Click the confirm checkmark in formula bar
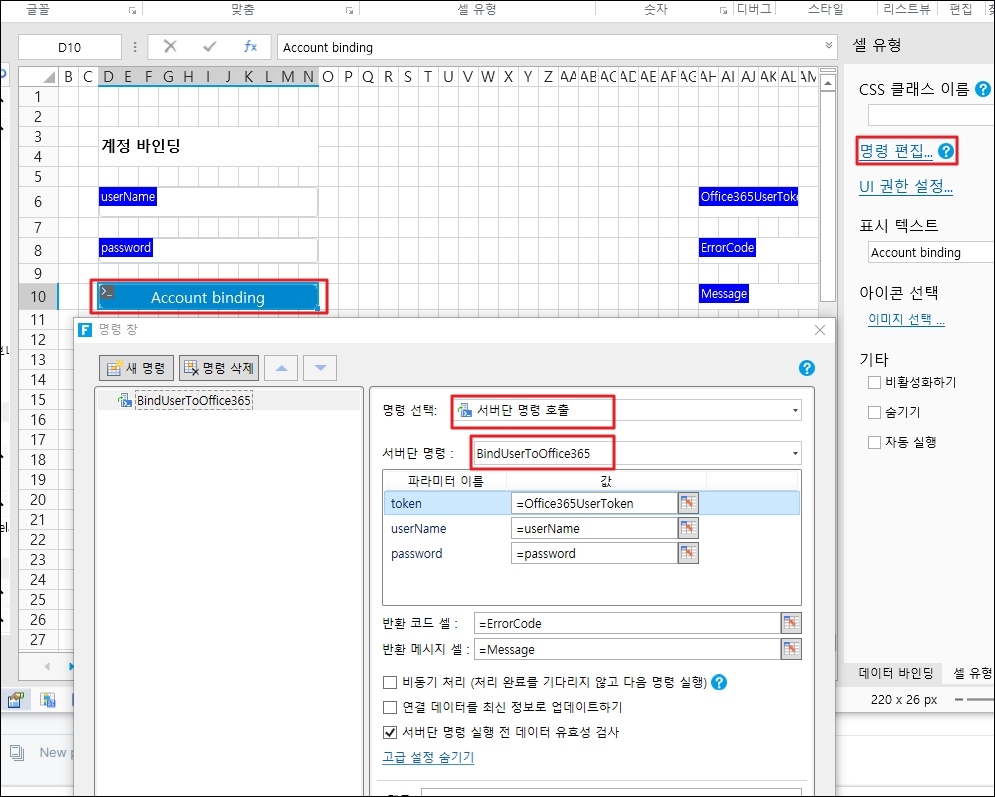The image size is (995, 797). [209, 47]
